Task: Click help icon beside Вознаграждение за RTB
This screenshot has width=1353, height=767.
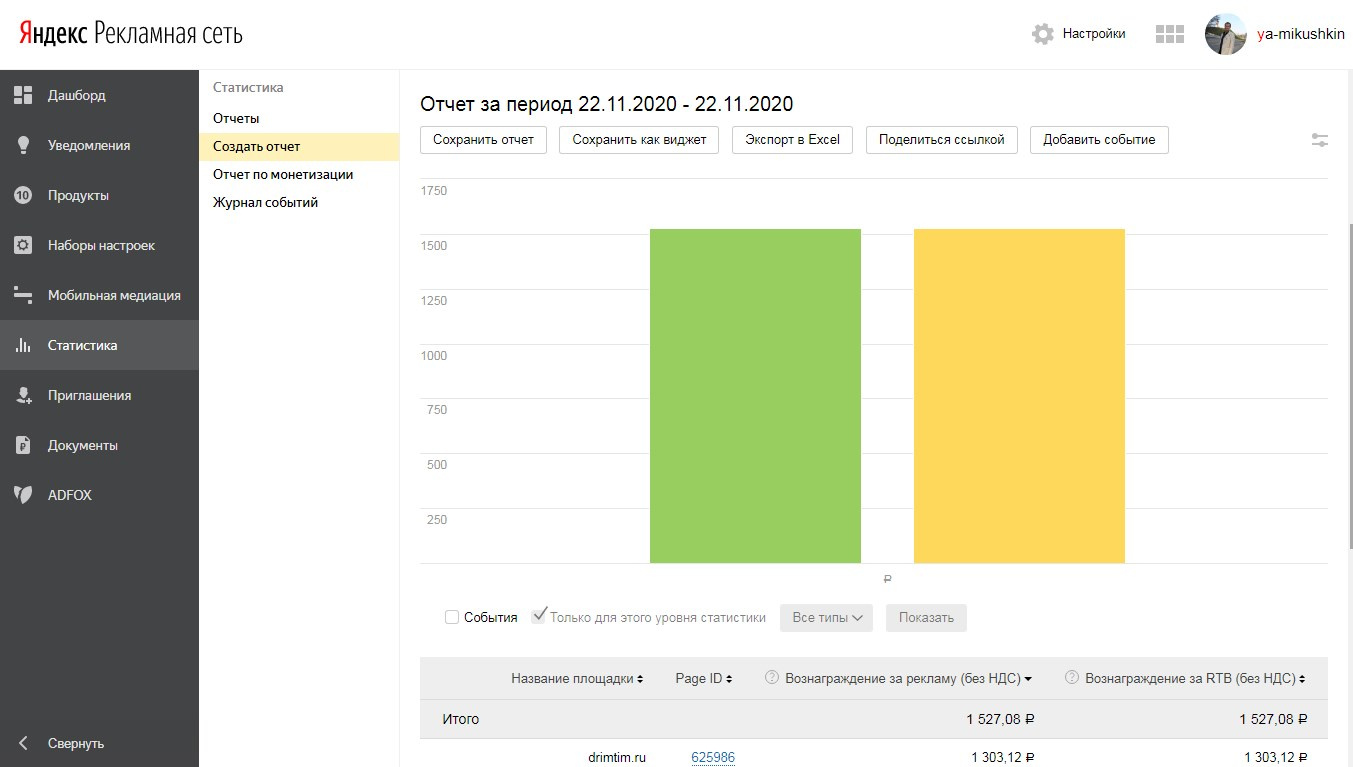Action: (1071, 678)
